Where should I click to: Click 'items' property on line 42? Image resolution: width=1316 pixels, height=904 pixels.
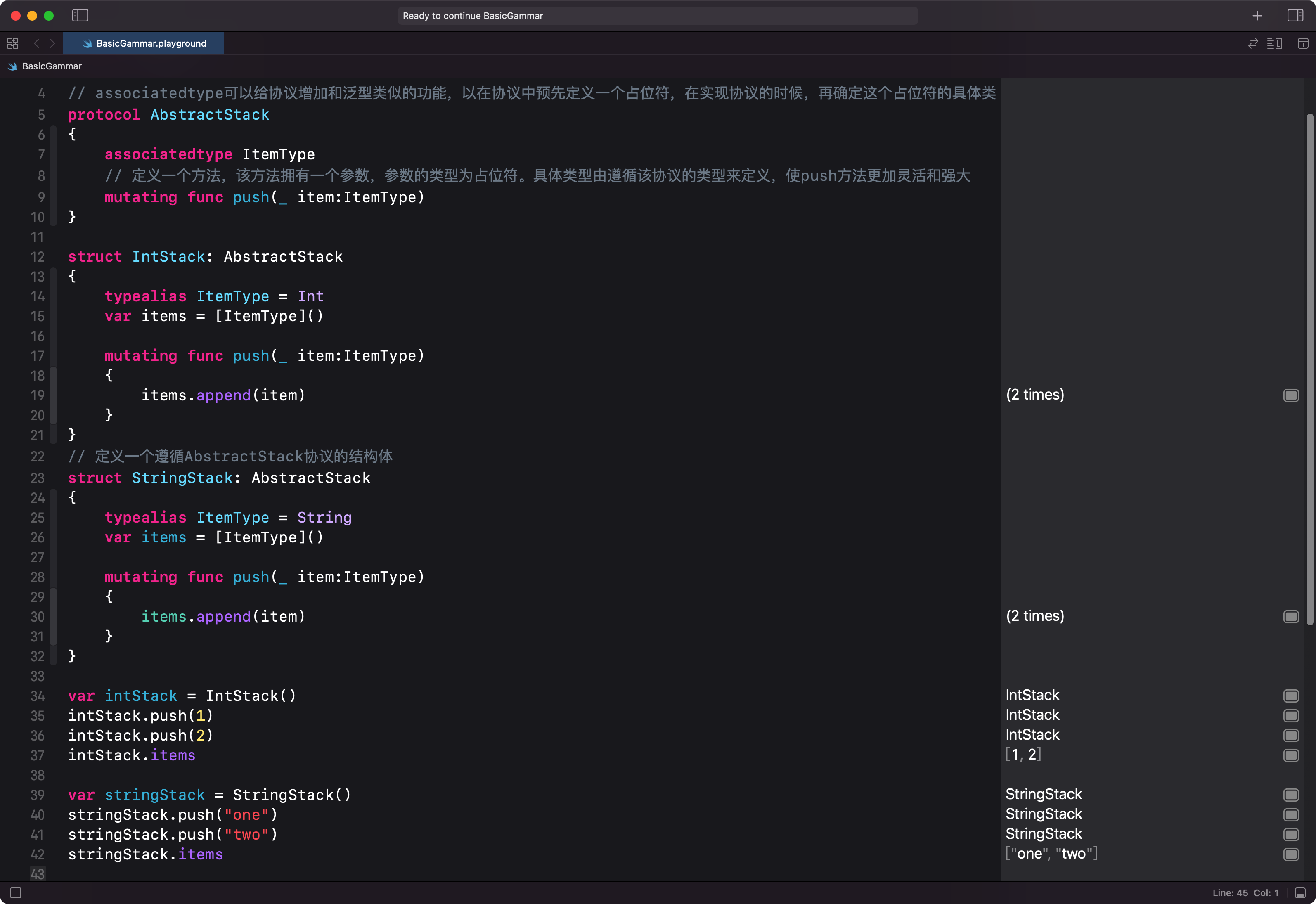pyautogui.click(x=201, y=854)
